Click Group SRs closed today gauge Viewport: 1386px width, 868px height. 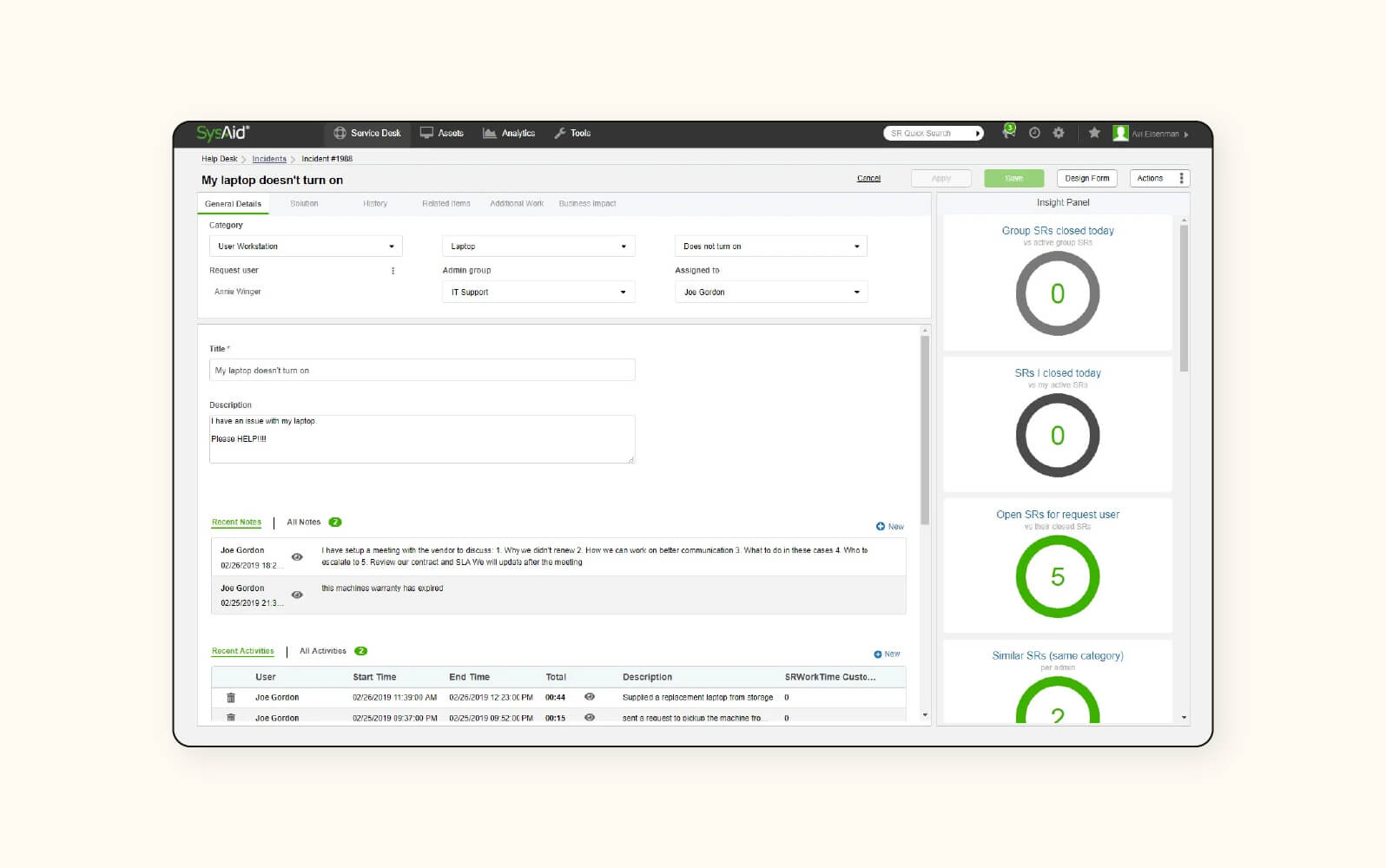tap(1058, 293)
